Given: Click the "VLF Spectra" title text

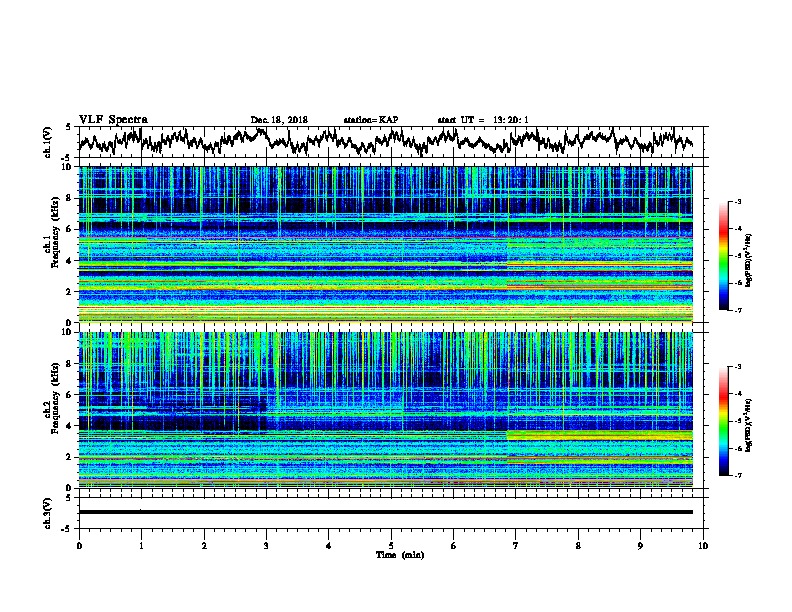Looking at the screenshot, I should [x=113, y=120].
